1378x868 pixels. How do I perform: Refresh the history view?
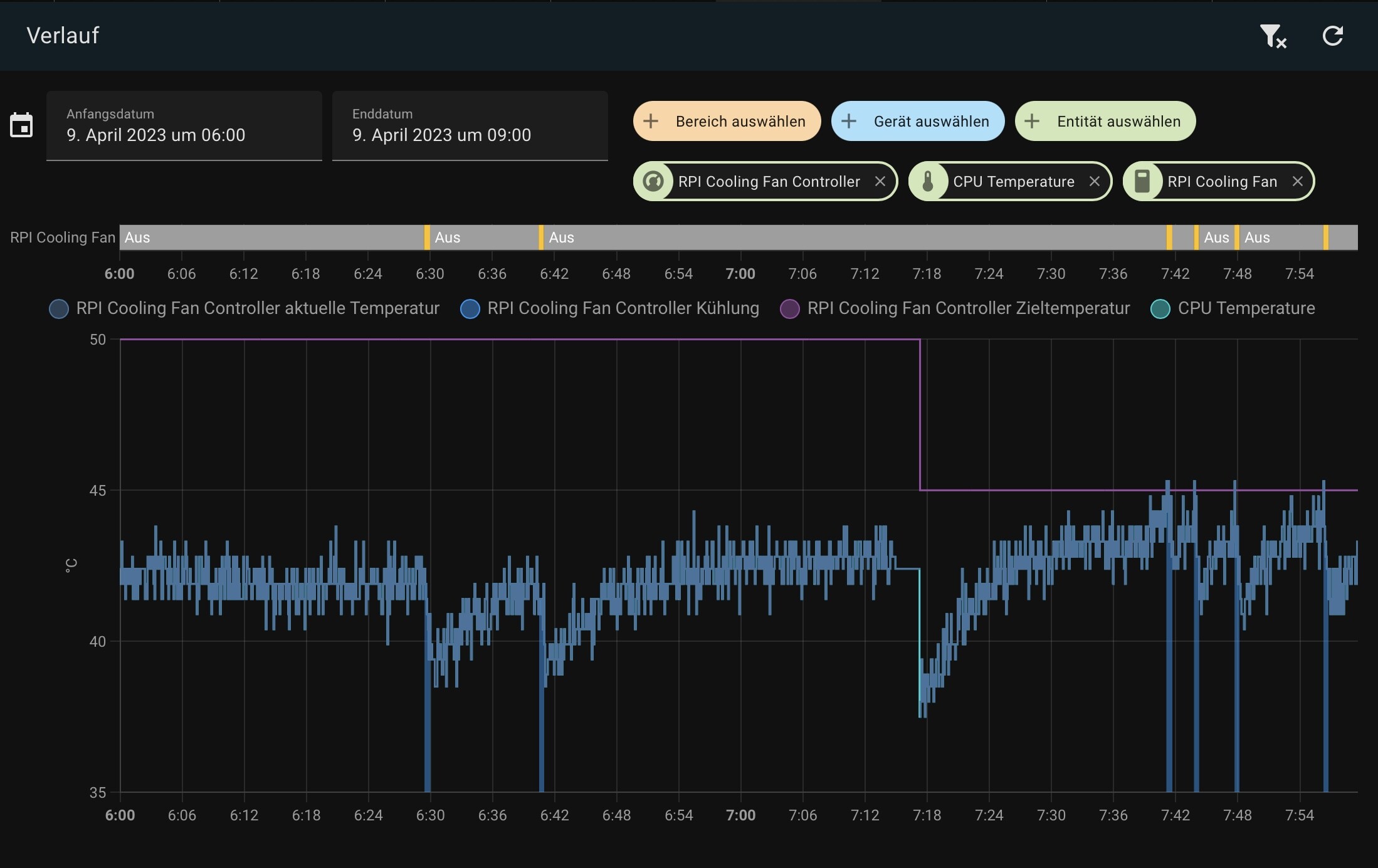pos(1333,36)
